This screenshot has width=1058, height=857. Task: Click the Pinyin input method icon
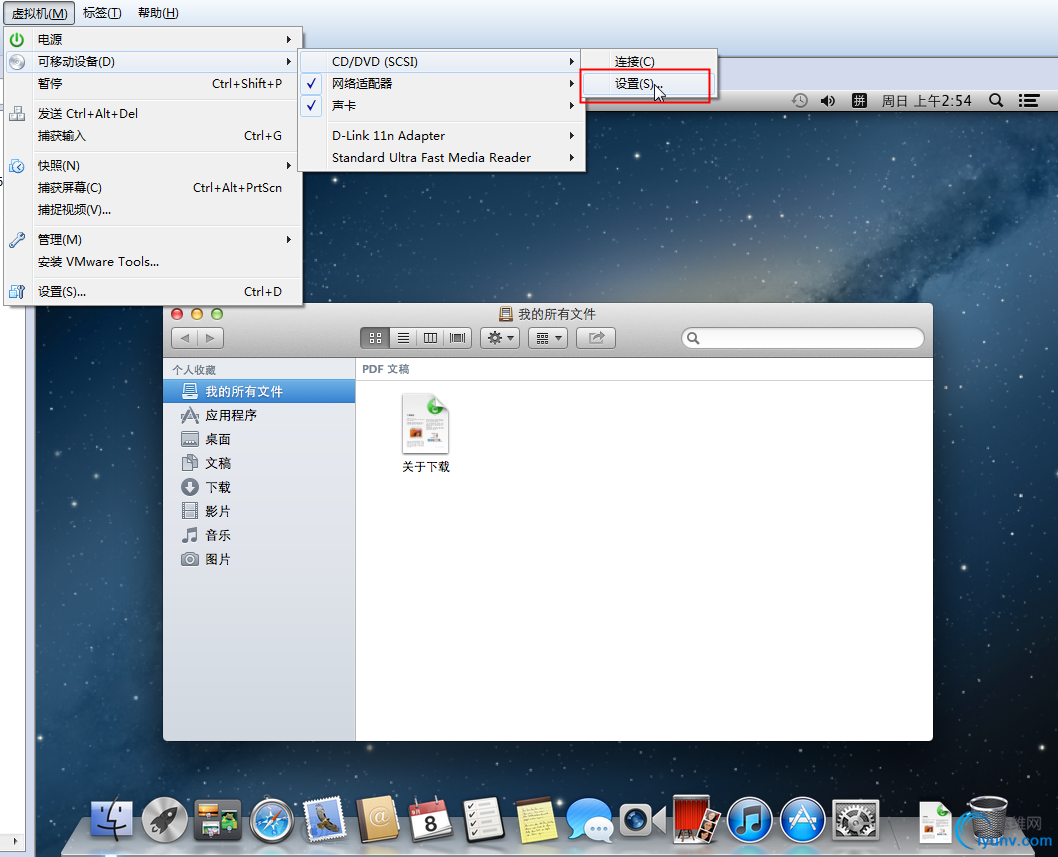click(x=858, y=101)
